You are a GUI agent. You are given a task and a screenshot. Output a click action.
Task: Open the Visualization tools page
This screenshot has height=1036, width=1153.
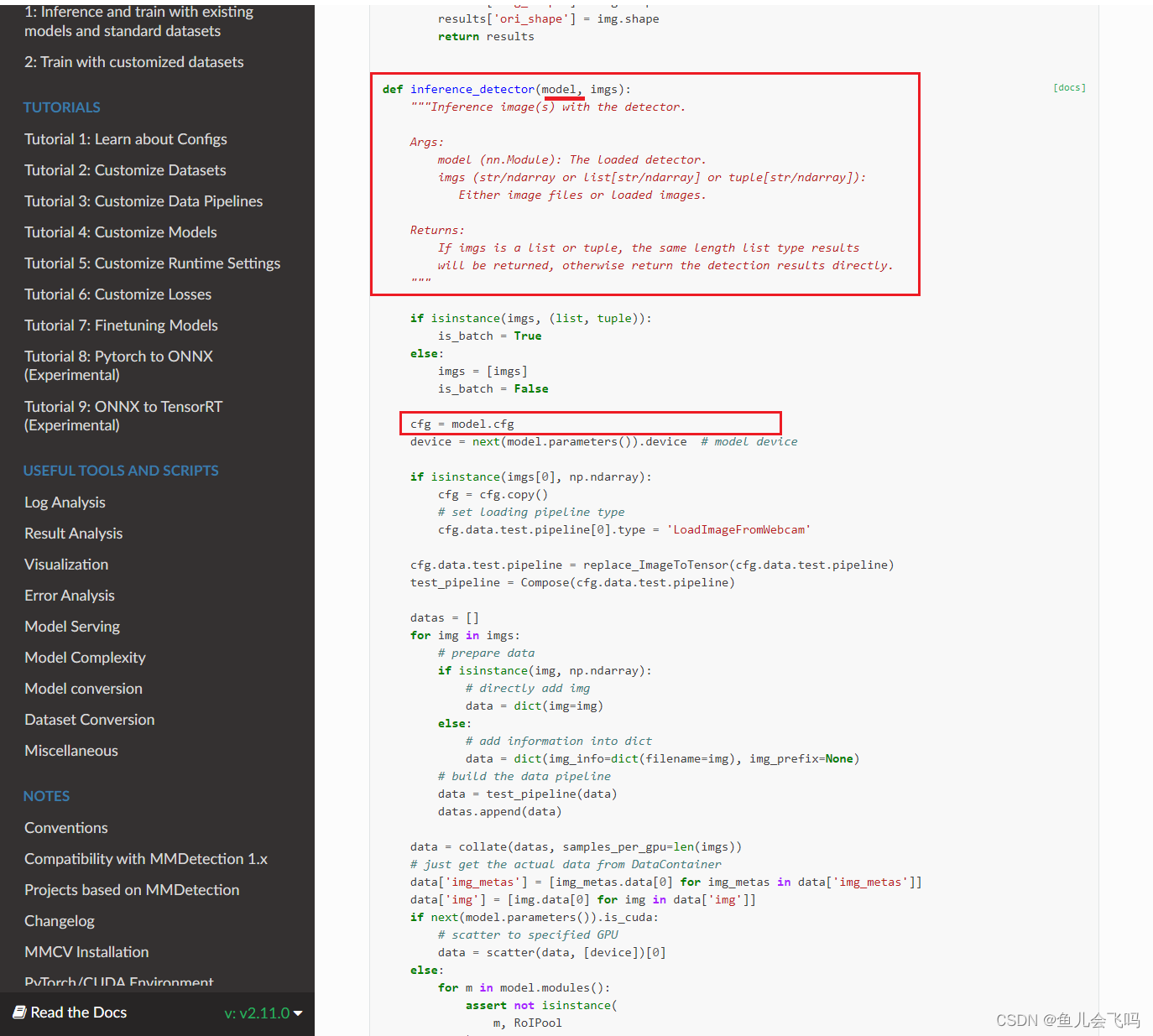point(65,564)
